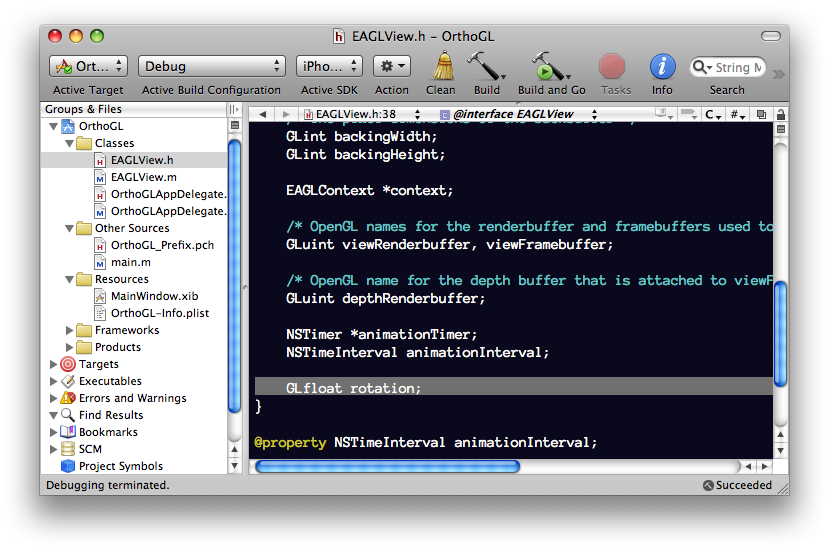The height and width of the screenshot is (550, 829).
Task: Open the bookmarks book menu
Action: (664, 114)
